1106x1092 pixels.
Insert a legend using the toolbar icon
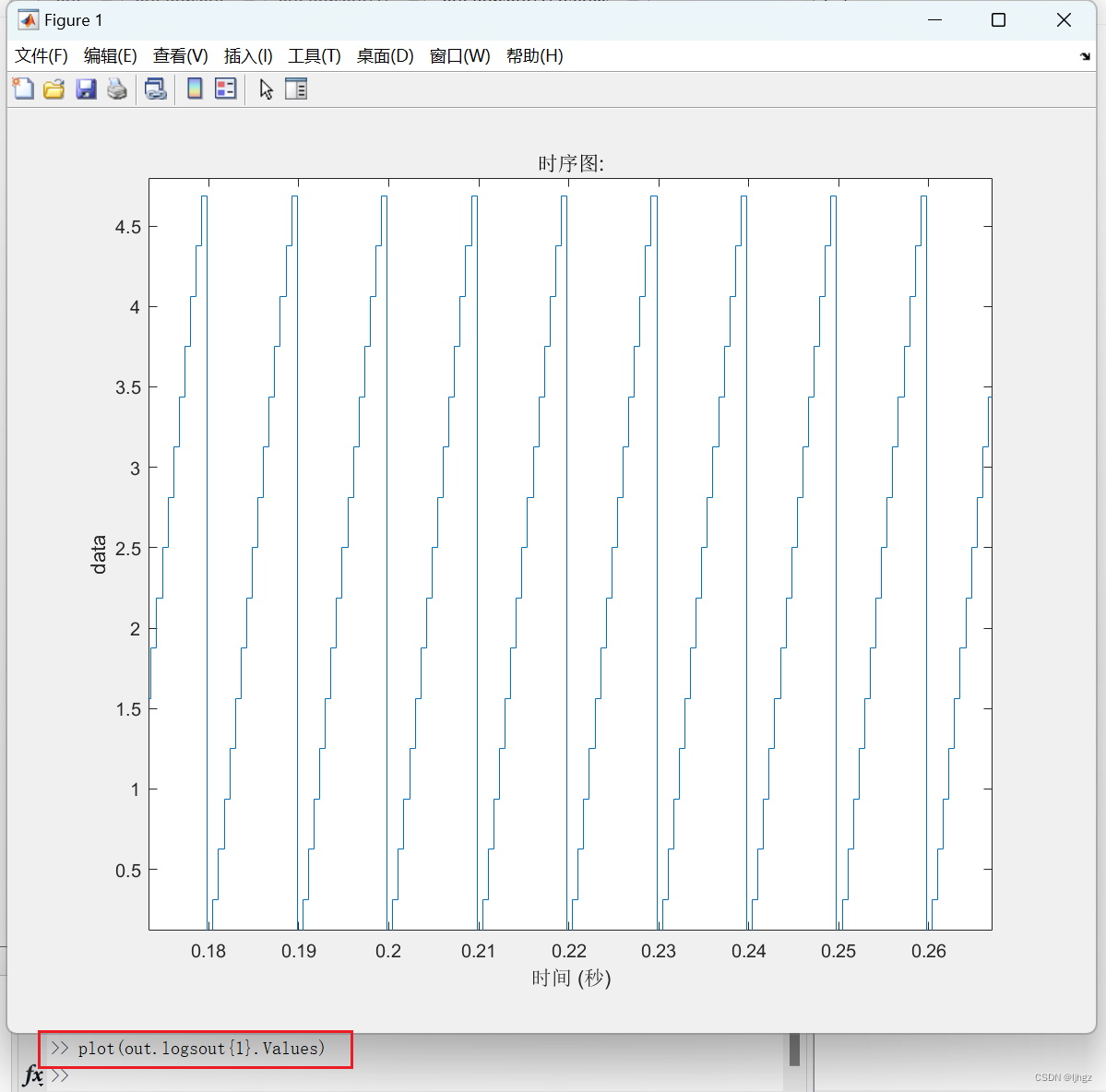(x=226, y=89)
